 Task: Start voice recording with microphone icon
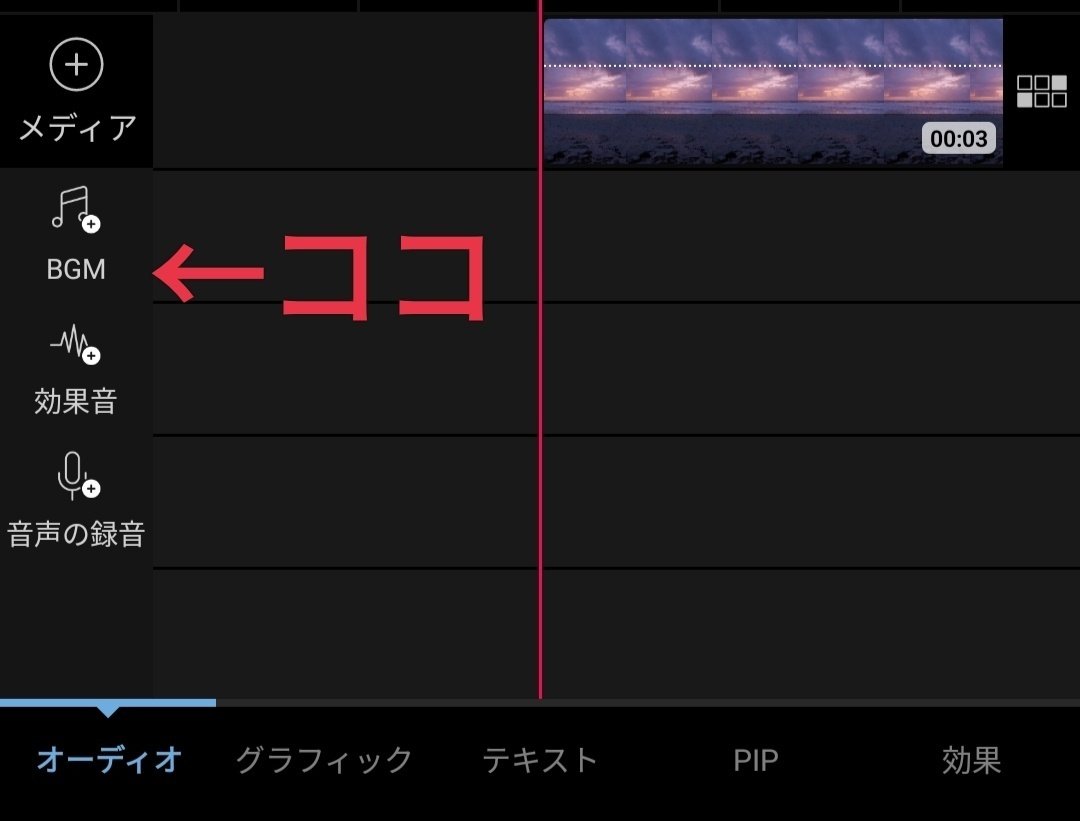(x=77, y=475)
